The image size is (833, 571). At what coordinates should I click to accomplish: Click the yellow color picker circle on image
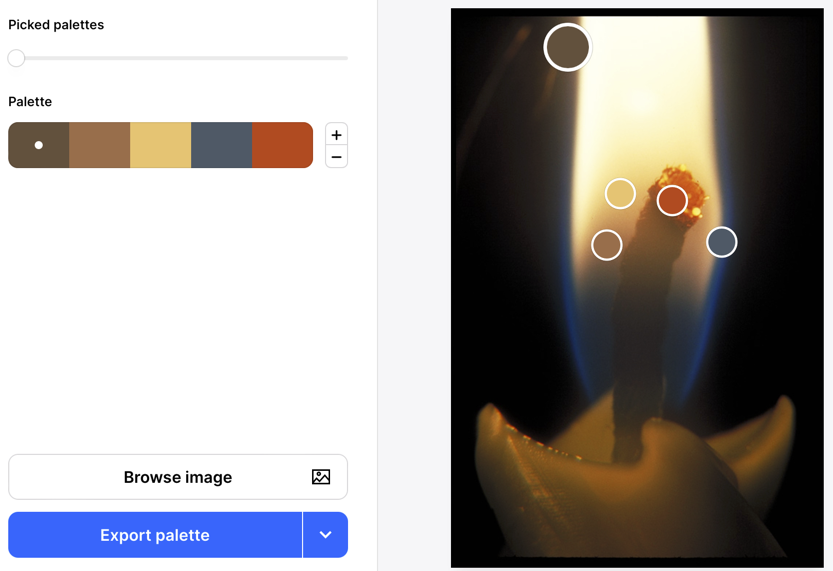(x=620, y=193)
